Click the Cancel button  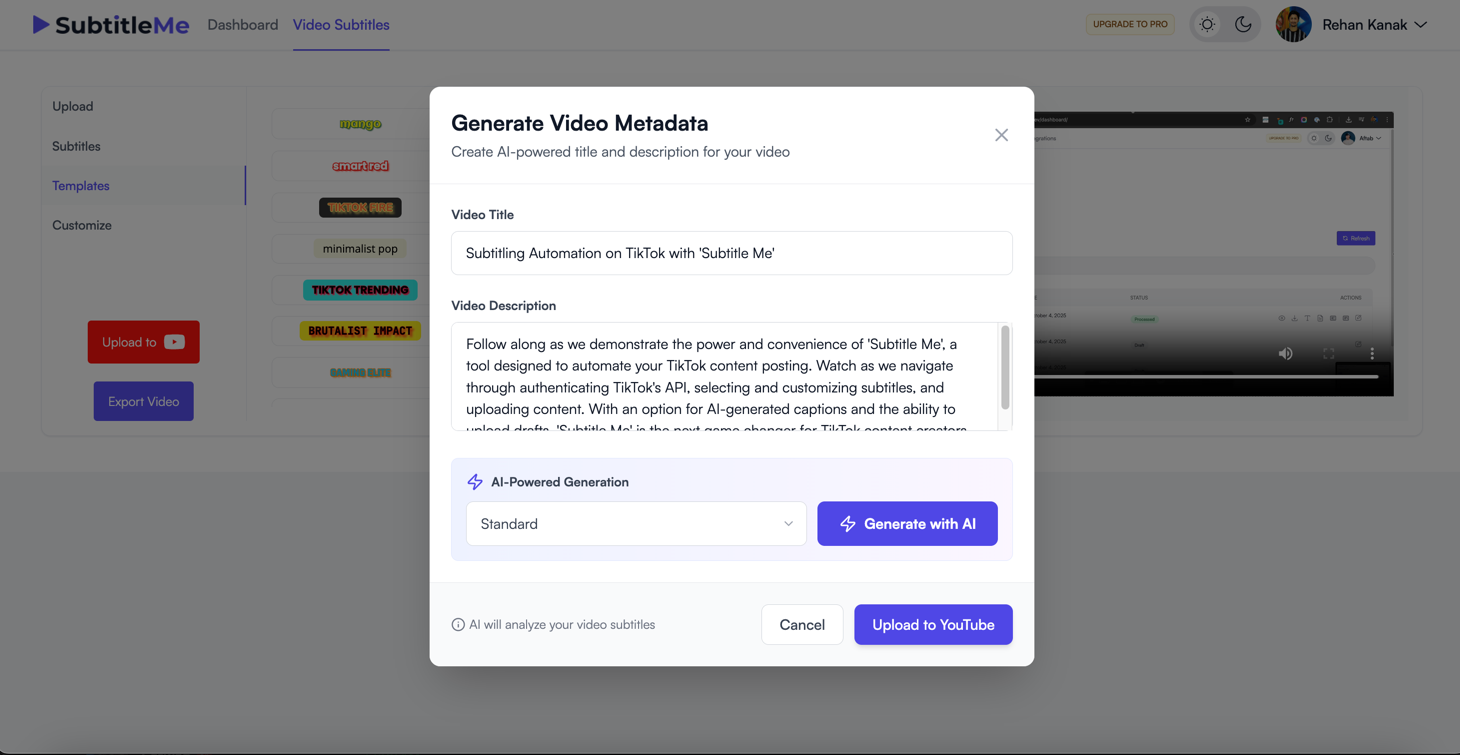pos(802,625)
